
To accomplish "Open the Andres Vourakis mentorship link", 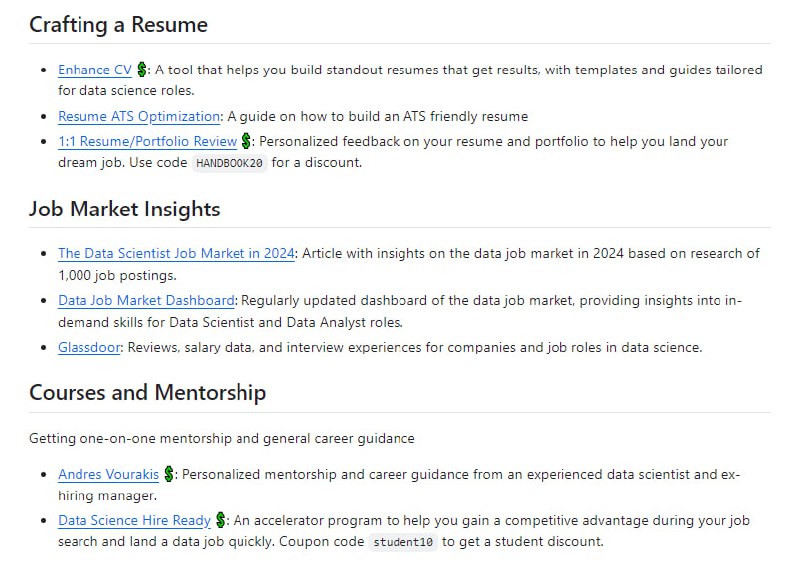I will [x=108, y=474].
